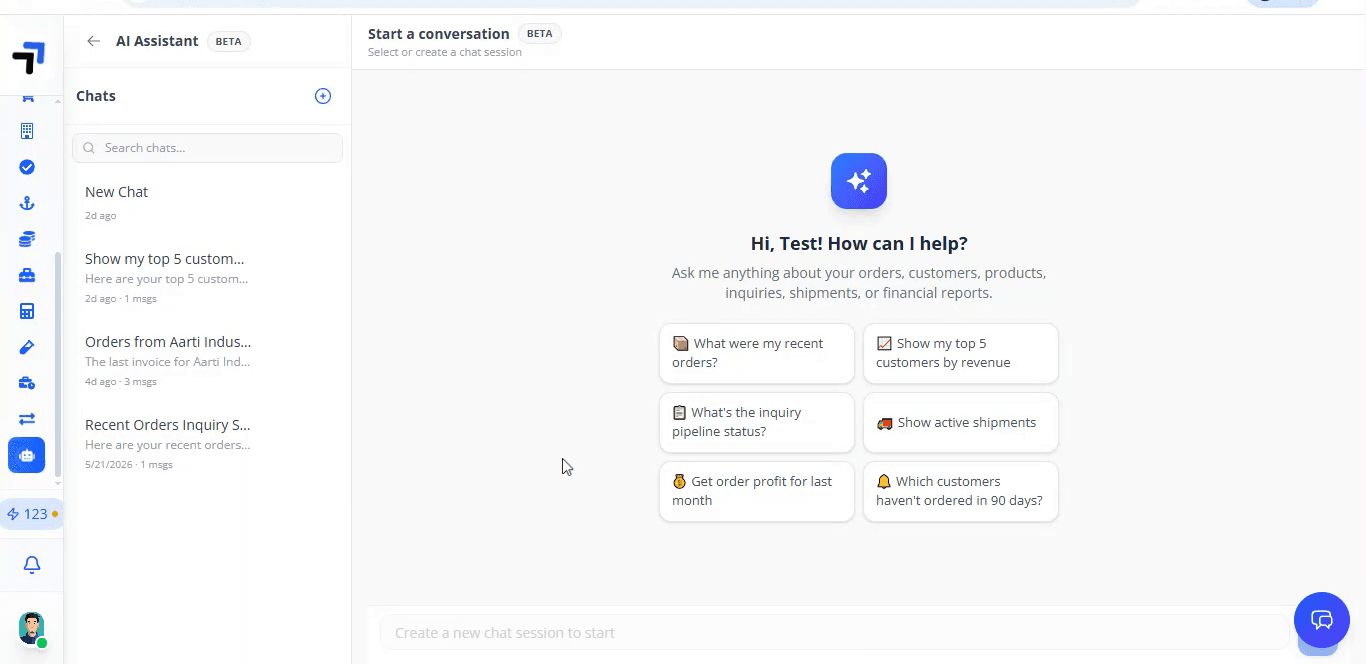Go back with the AI Assistant arrow
1366x664 pixels.
click(93, 41)
